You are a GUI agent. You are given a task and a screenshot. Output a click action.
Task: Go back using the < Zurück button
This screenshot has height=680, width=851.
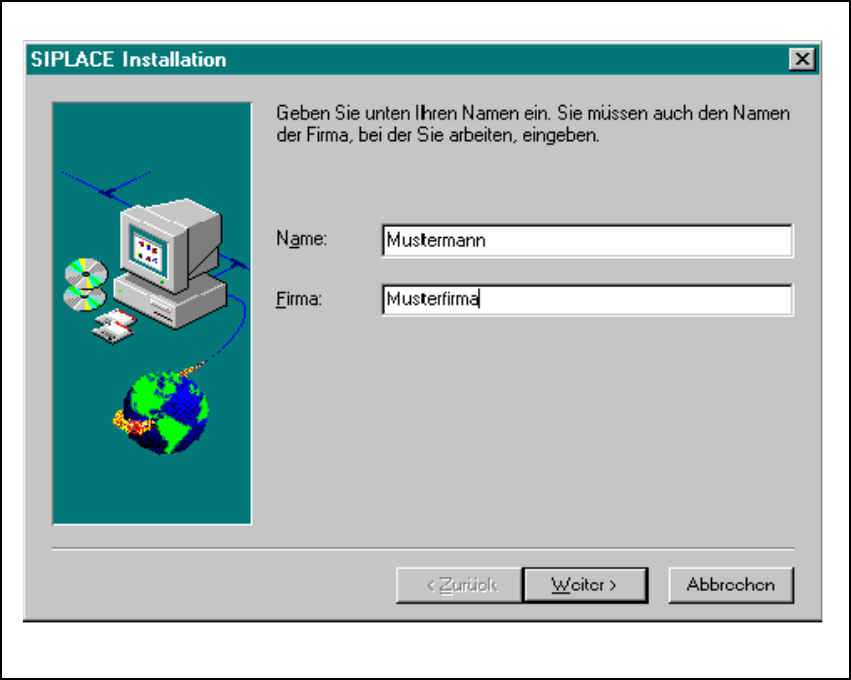pos(459,585)
